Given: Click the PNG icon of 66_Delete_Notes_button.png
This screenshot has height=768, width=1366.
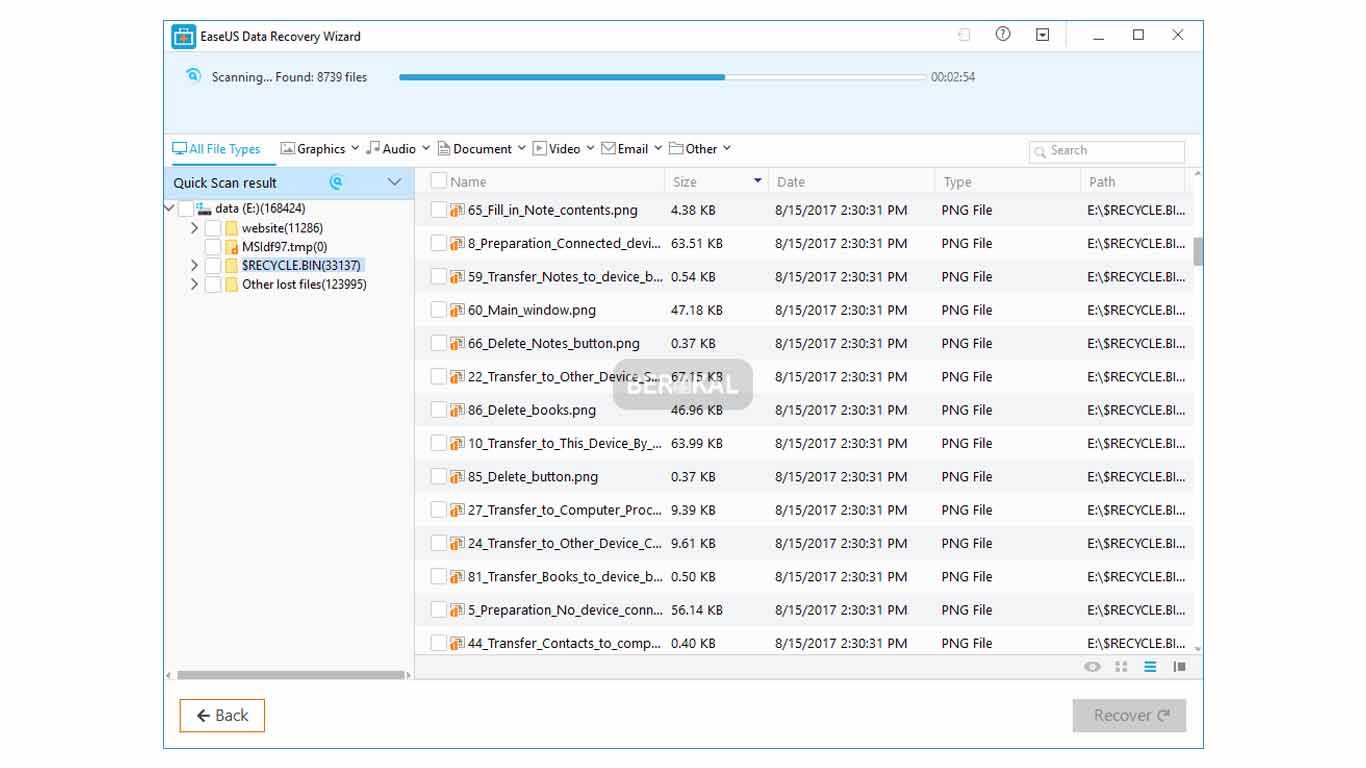Looking at the screenshot, I should (x=457, y=343).
